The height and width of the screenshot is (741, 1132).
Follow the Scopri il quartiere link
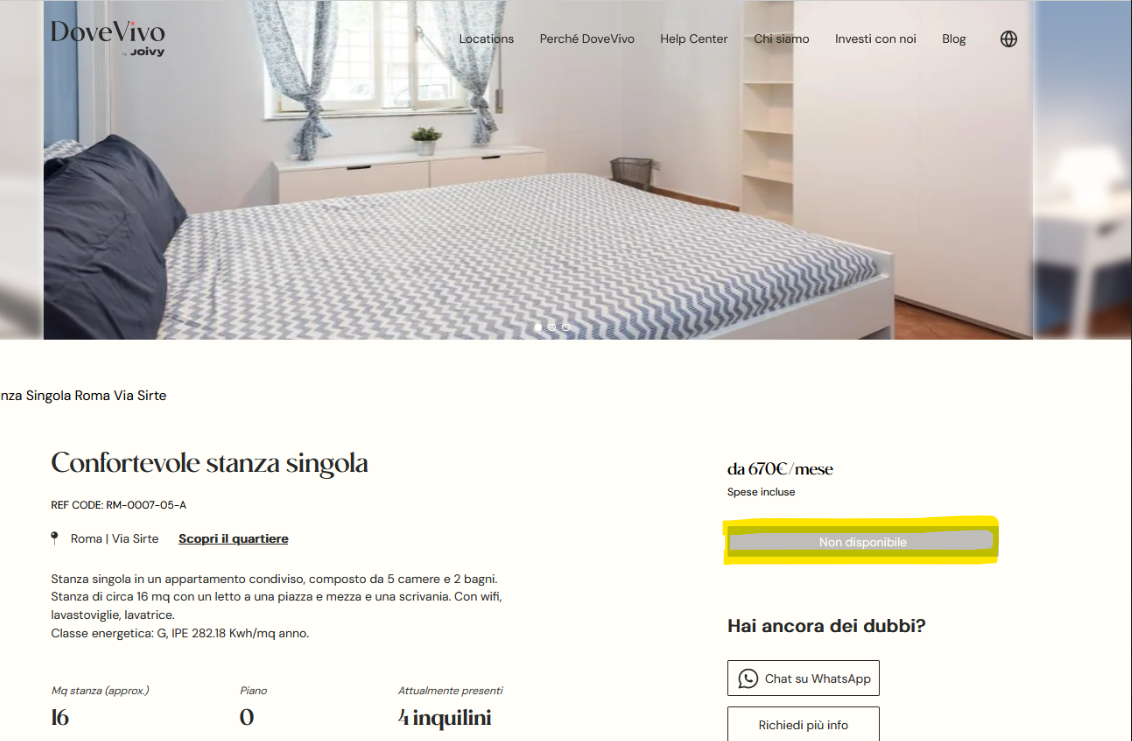click(x=233, y=539)
